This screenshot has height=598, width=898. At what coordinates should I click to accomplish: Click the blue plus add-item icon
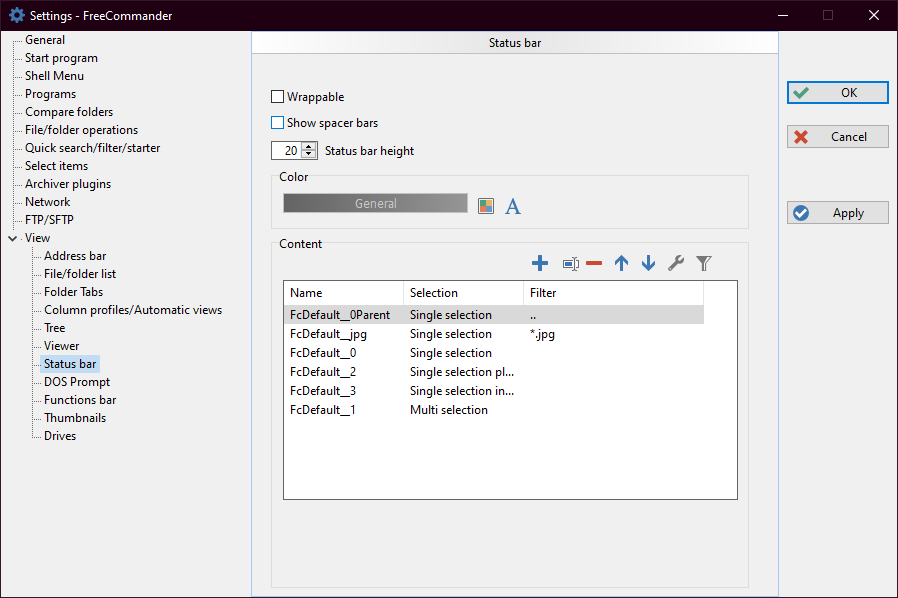coord(540,263)
